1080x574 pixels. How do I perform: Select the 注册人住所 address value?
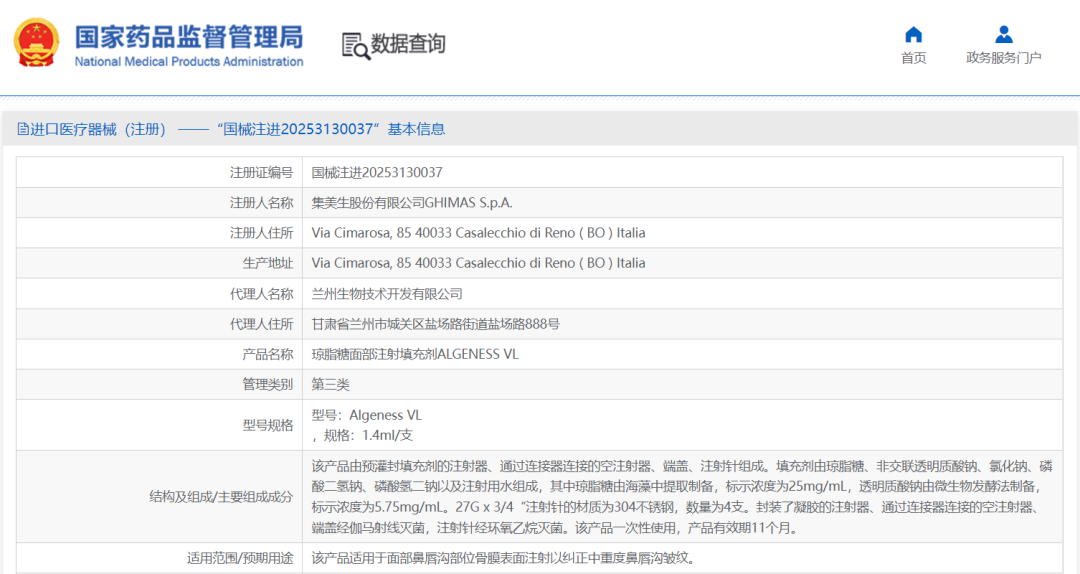(x=478, y=233)
